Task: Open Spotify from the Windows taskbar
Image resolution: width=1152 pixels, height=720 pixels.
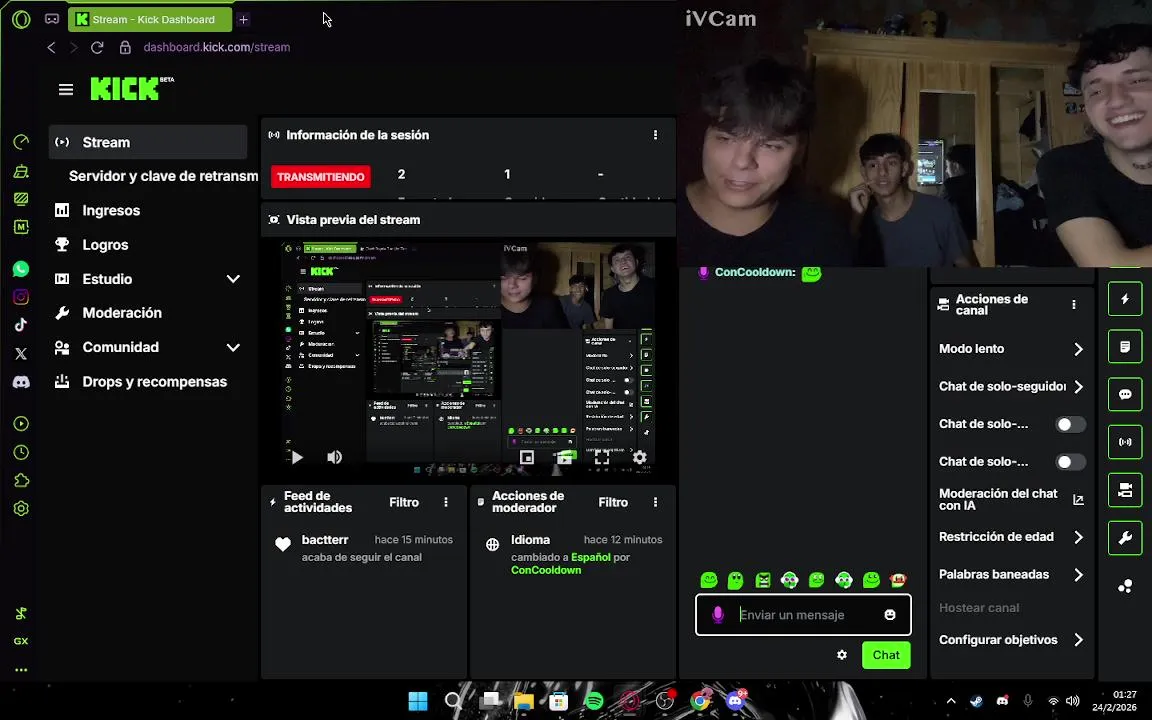Action: click(594, 701)
